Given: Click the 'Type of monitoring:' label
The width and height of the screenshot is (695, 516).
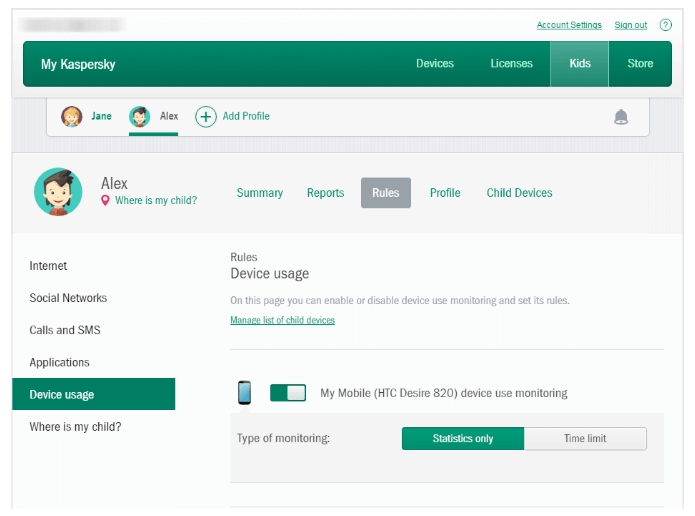Looking at the screenshot, I should [283, 438].
